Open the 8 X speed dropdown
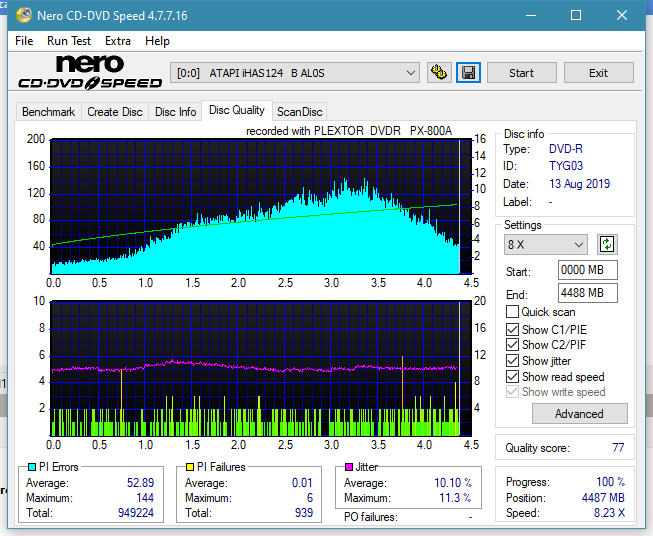 [546, 244]
